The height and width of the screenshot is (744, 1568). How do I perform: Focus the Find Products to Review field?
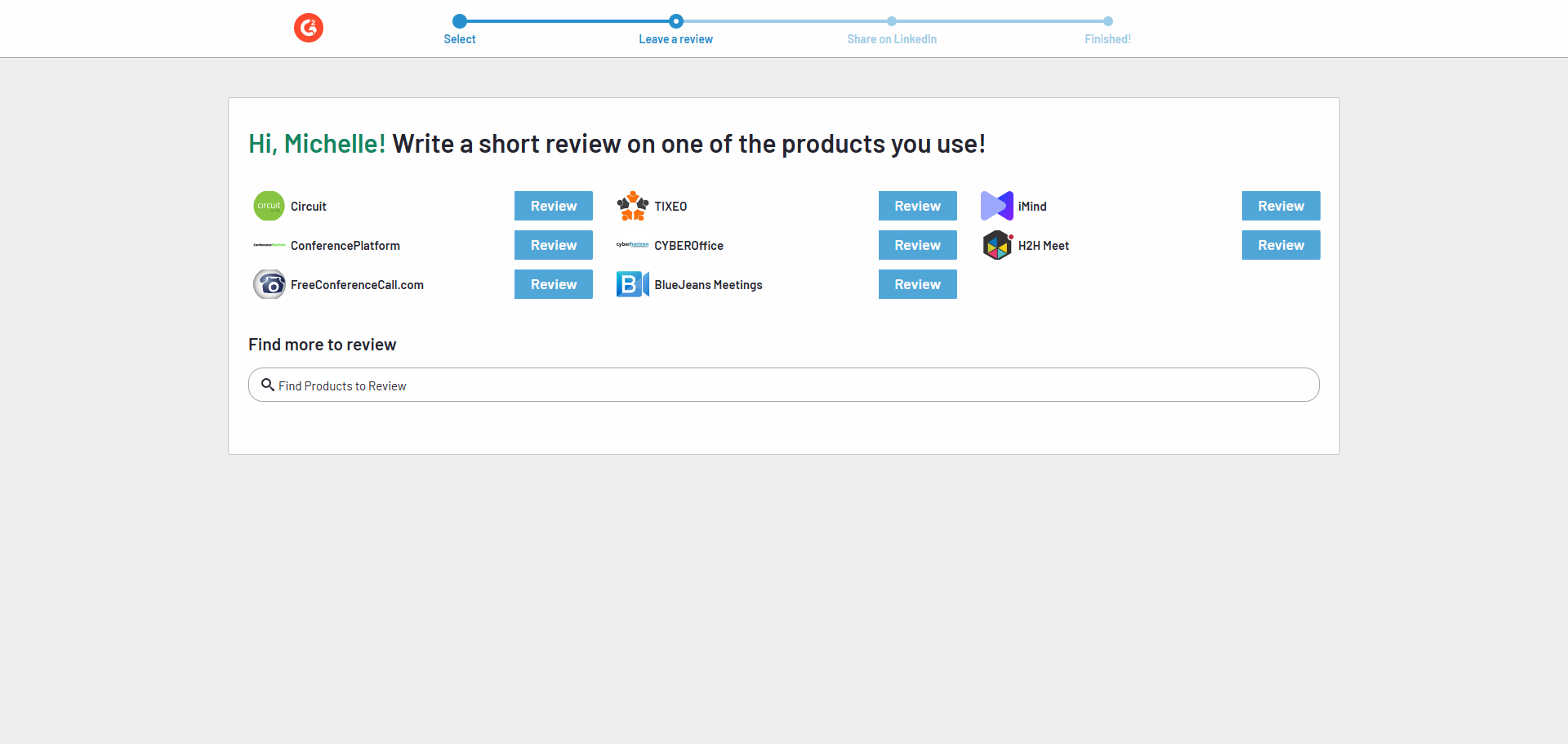784,385
